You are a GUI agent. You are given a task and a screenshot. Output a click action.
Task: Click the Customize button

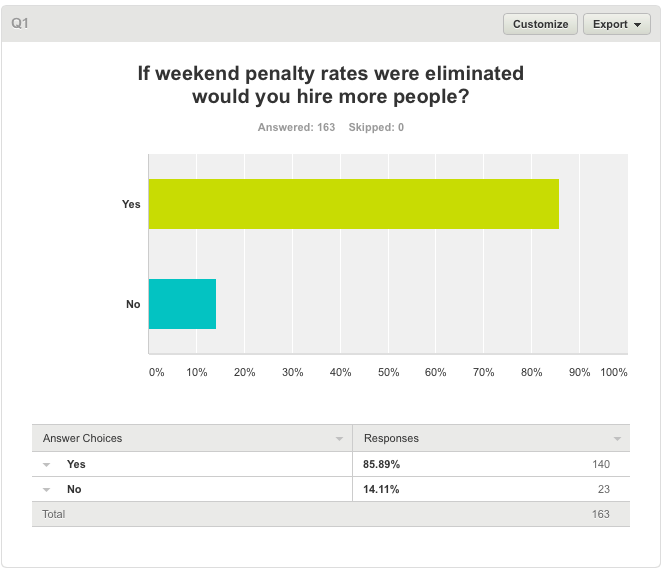click(x=540, y=24)
